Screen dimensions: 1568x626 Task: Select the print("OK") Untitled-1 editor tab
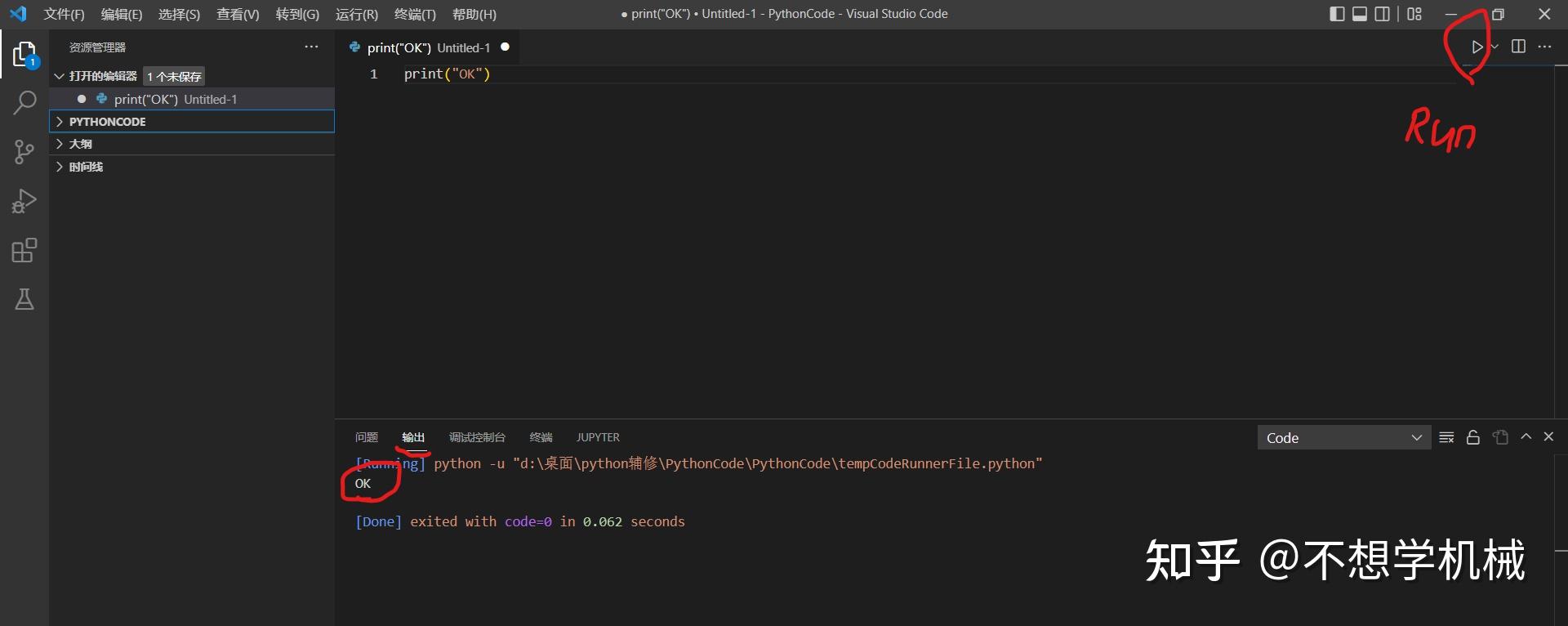[x=428, y=47]
